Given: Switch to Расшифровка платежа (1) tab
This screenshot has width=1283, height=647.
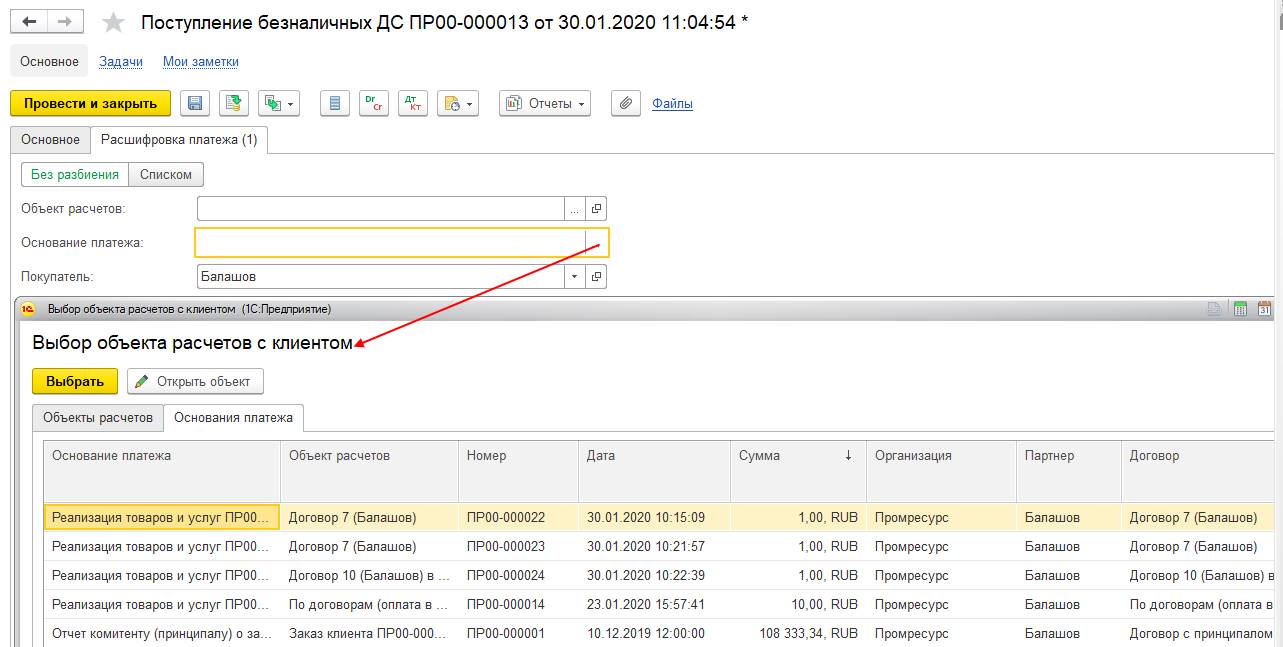Looking at the screenshot, I should [x=179, y=140].
